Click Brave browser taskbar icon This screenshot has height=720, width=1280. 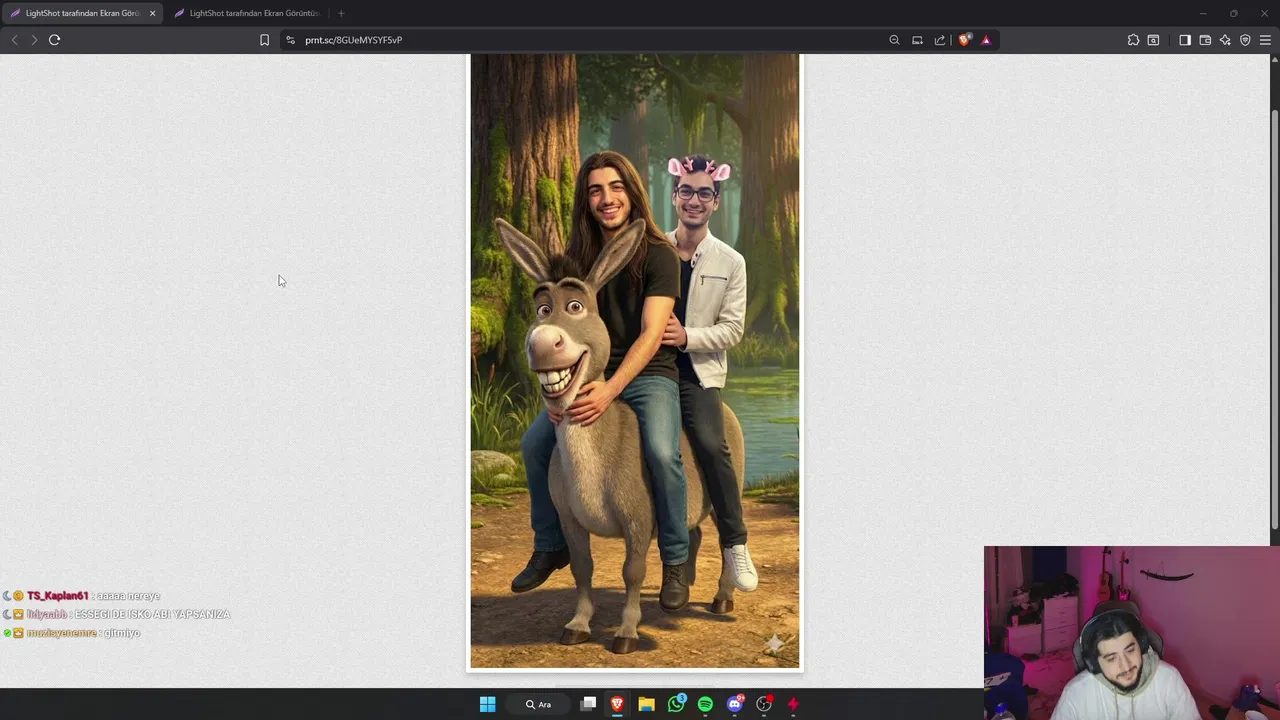pos(617,704)
